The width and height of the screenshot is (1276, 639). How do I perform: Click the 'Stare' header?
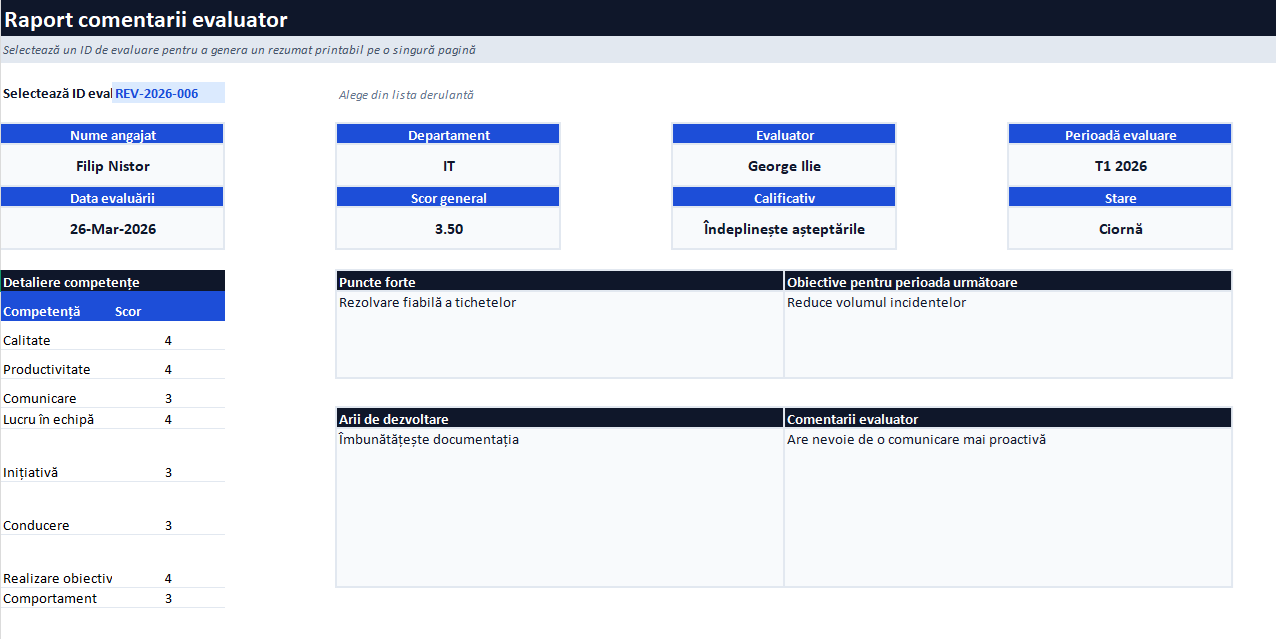(1121, 198)
